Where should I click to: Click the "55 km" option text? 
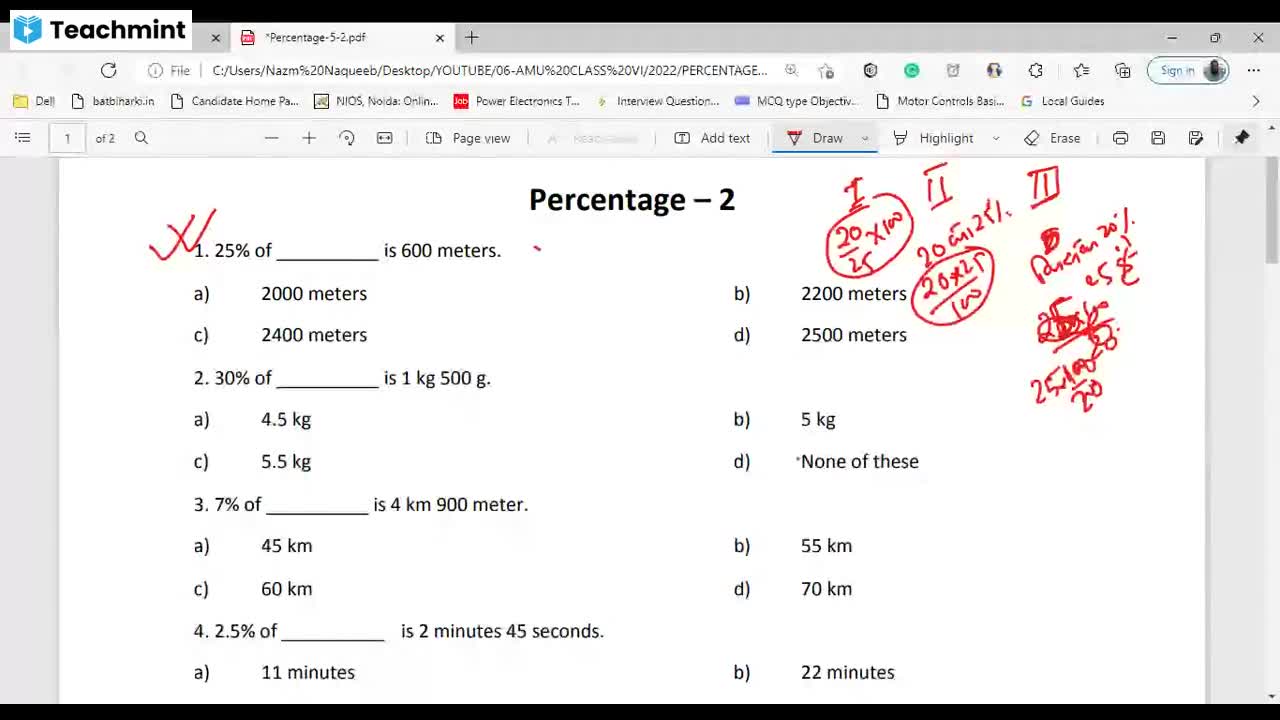click(826, 546)
